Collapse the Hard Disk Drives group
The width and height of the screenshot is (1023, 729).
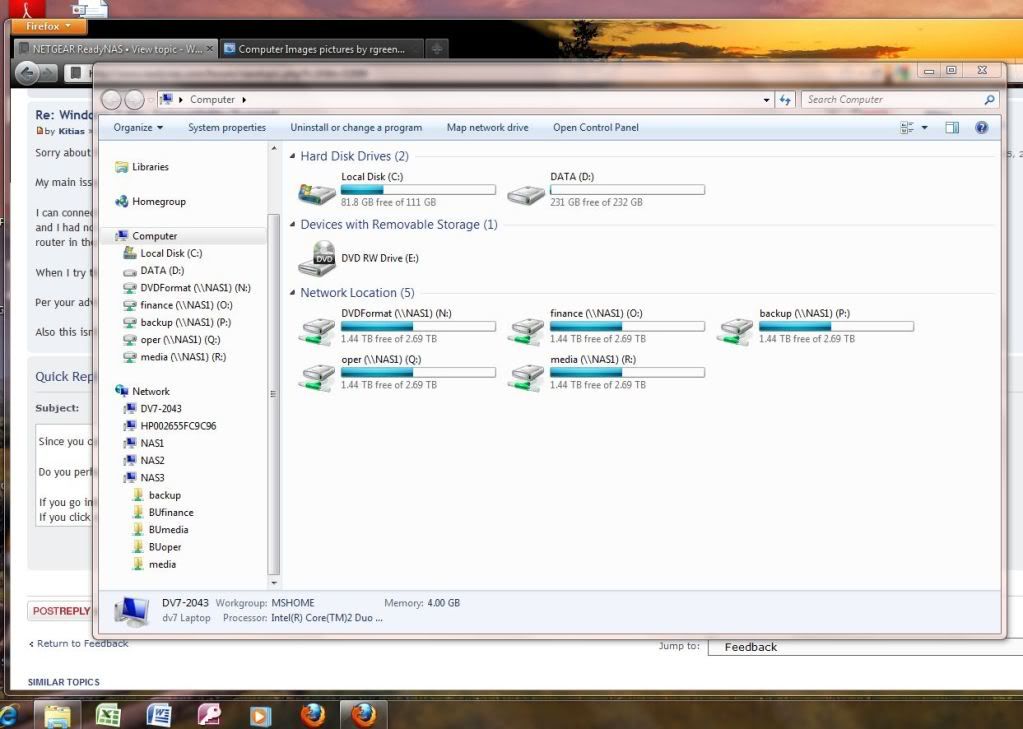pyautogui.click(x=292, y=157)
